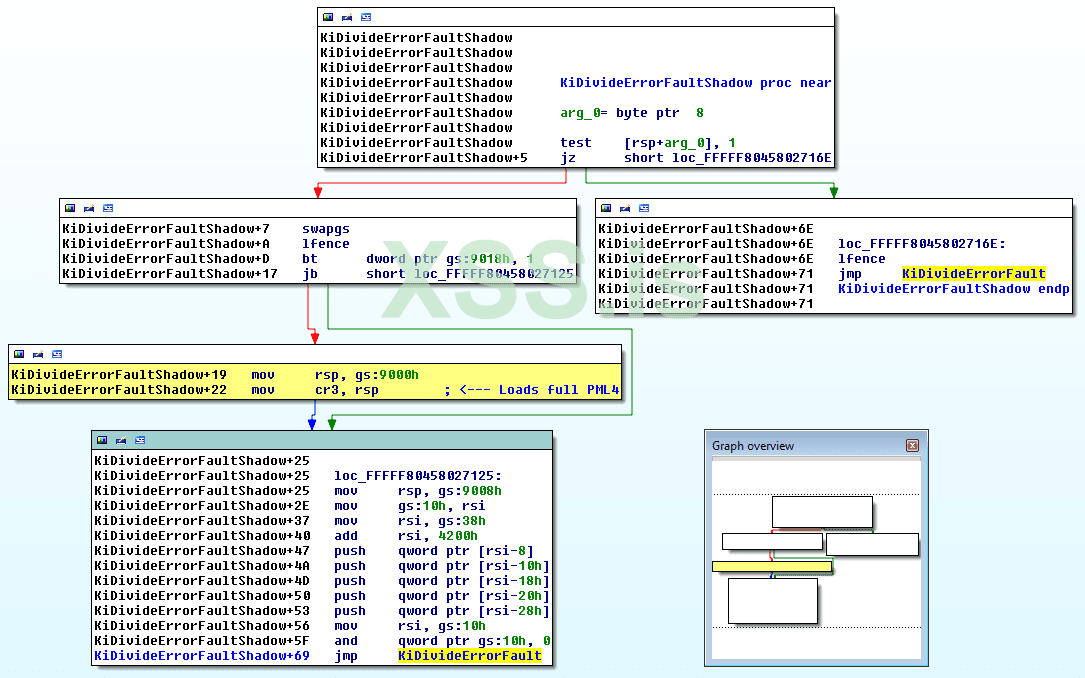The image size is (1085, 678).
Task: Click the 'KiDivideErrorFaultShadow+22' address
Action: 118,390
